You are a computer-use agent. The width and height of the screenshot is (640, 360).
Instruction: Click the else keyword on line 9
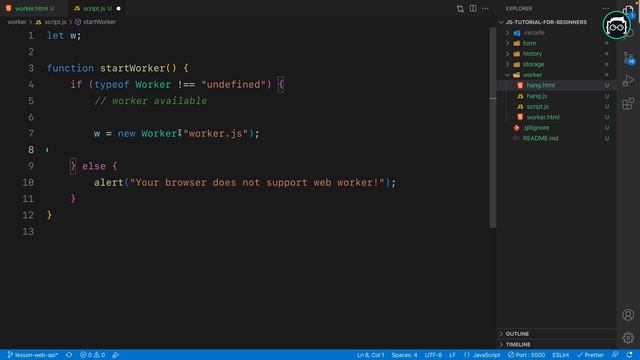(94, 166)
